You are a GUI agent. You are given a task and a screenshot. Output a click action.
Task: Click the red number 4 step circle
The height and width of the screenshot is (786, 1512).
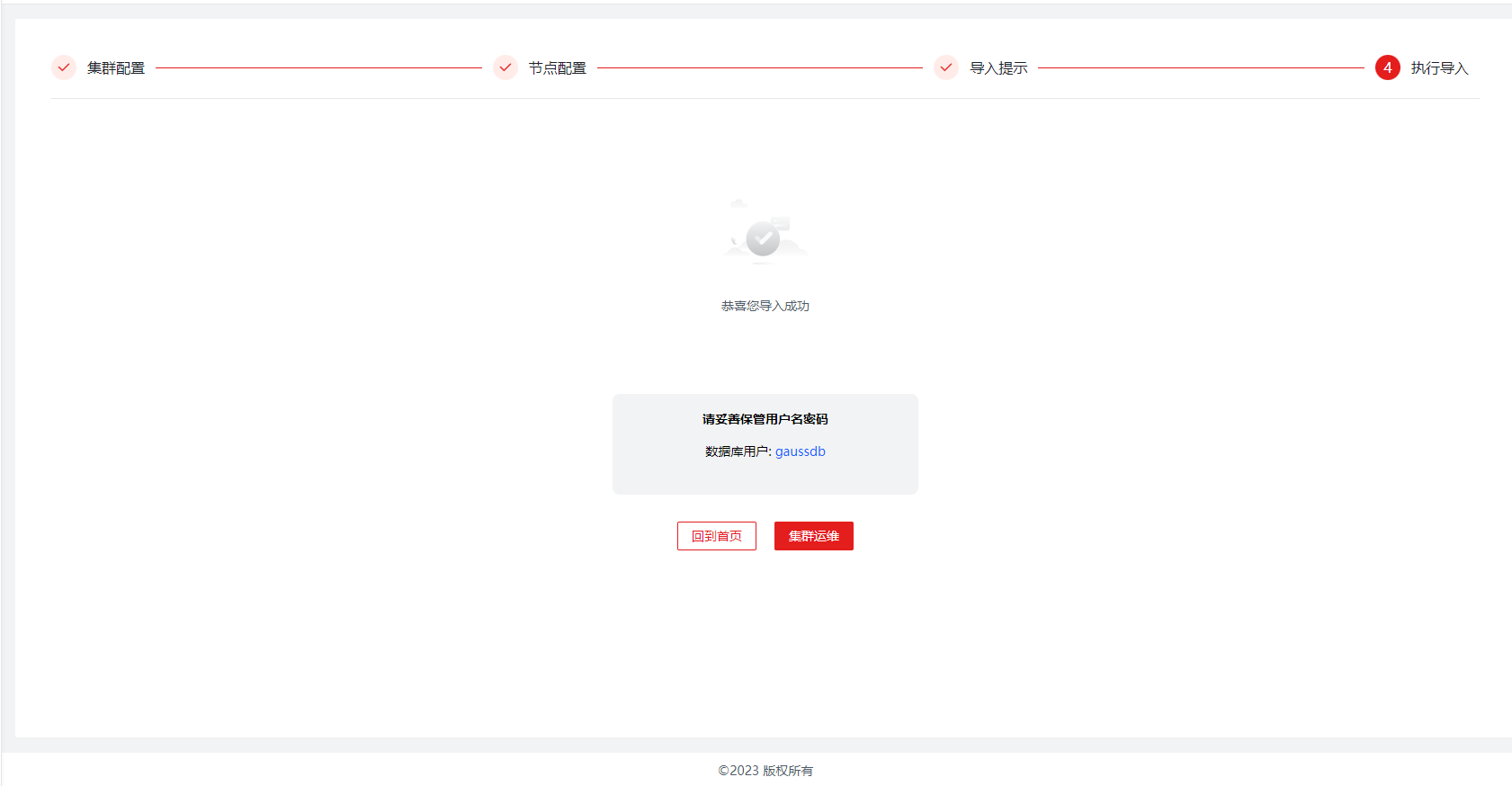point(1387,67)
